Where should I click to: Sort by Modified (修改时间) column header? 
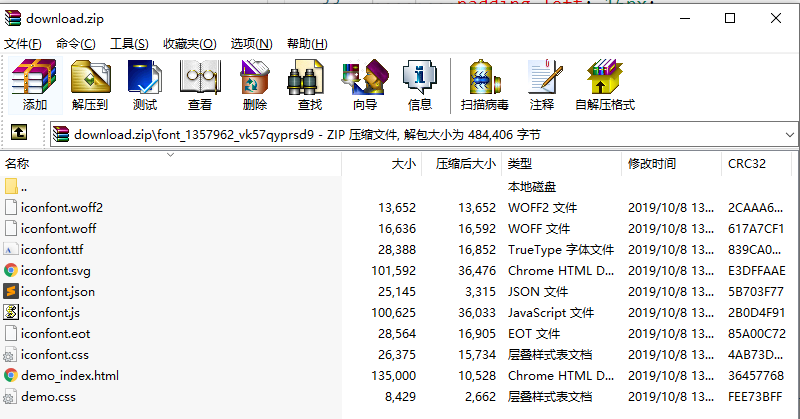pos(671,164)
